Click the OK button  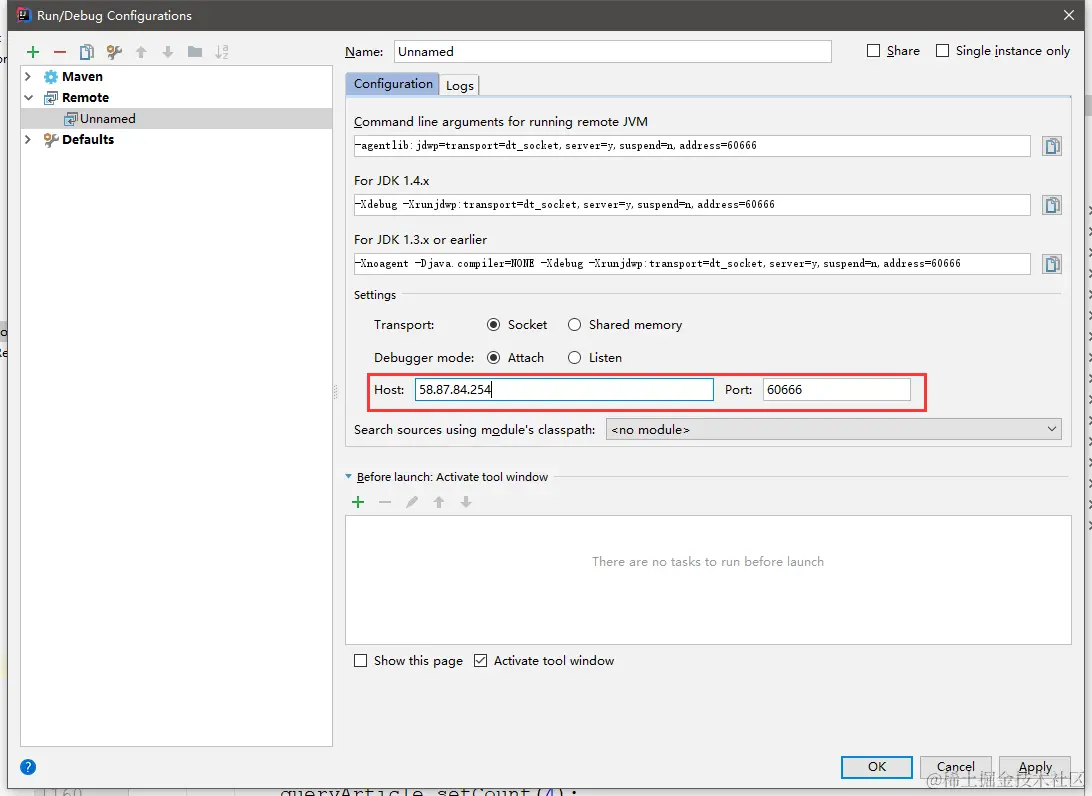coord(877,767)
